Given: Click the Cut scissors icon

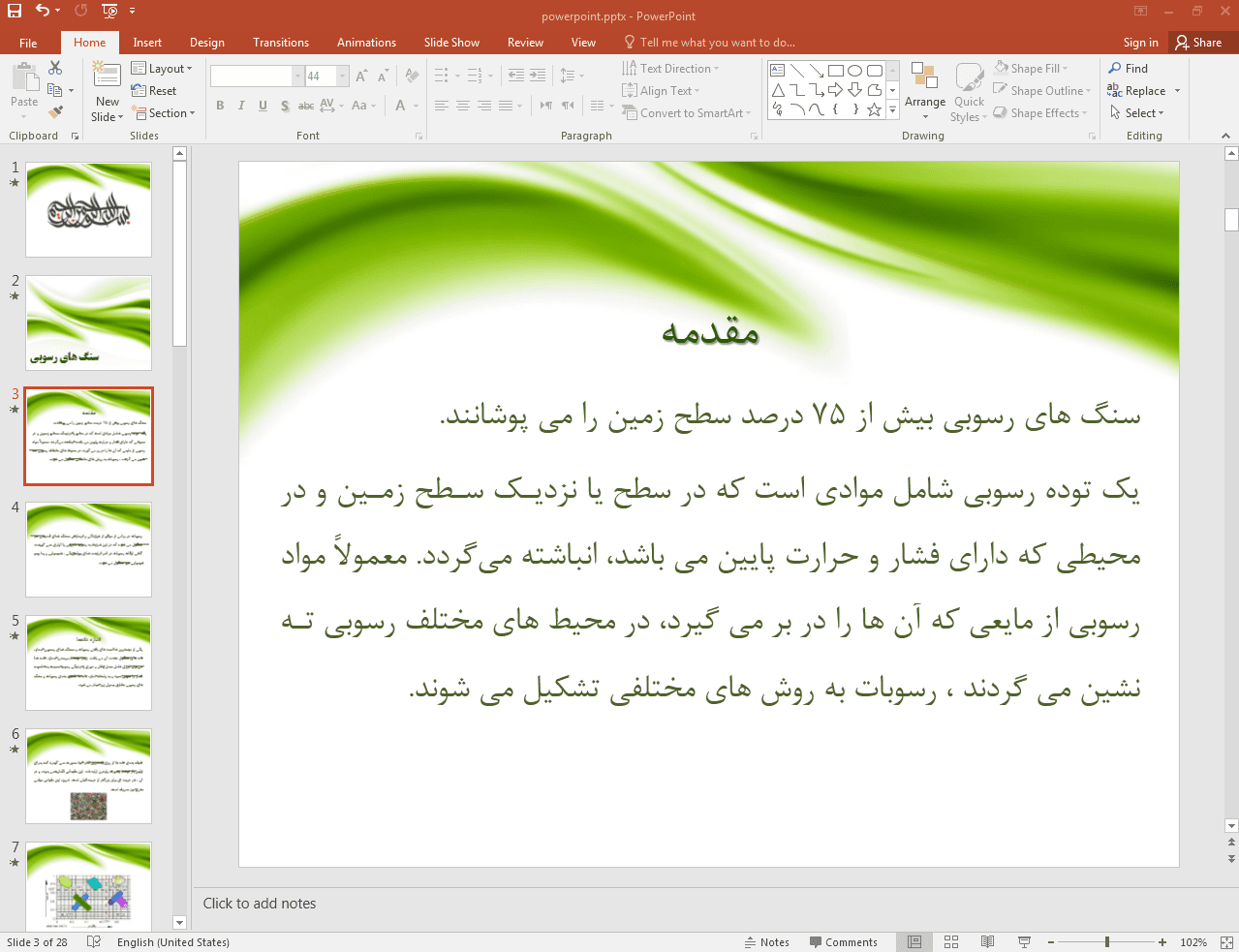Looking at the screenshot, I should point(55,68).
